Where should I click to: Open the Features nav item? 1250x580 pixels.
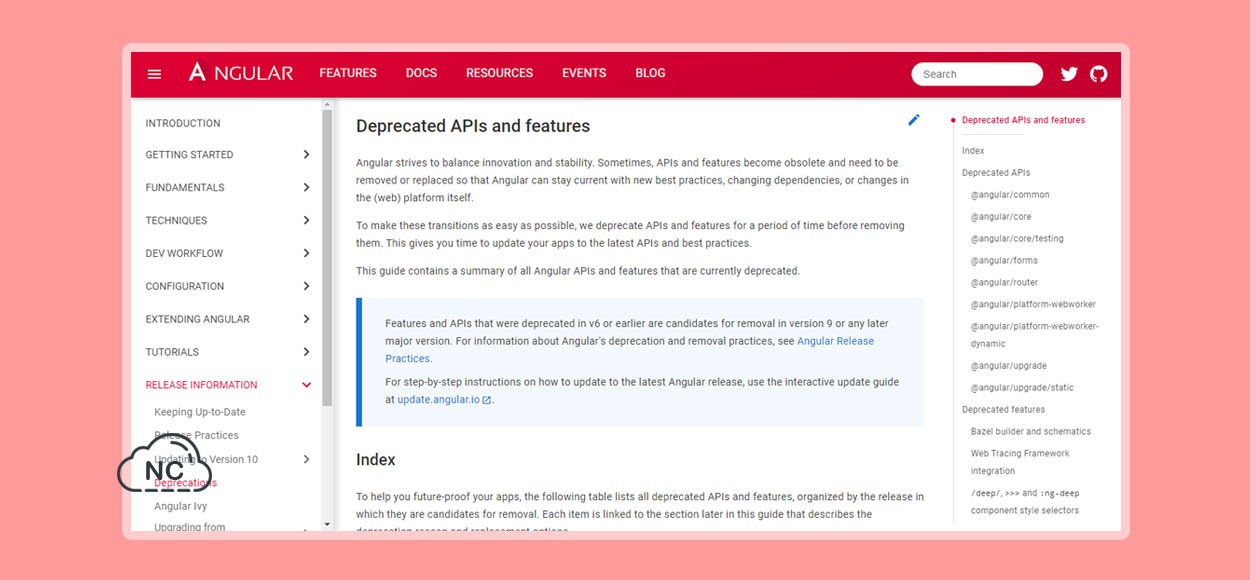click(348, 73)
